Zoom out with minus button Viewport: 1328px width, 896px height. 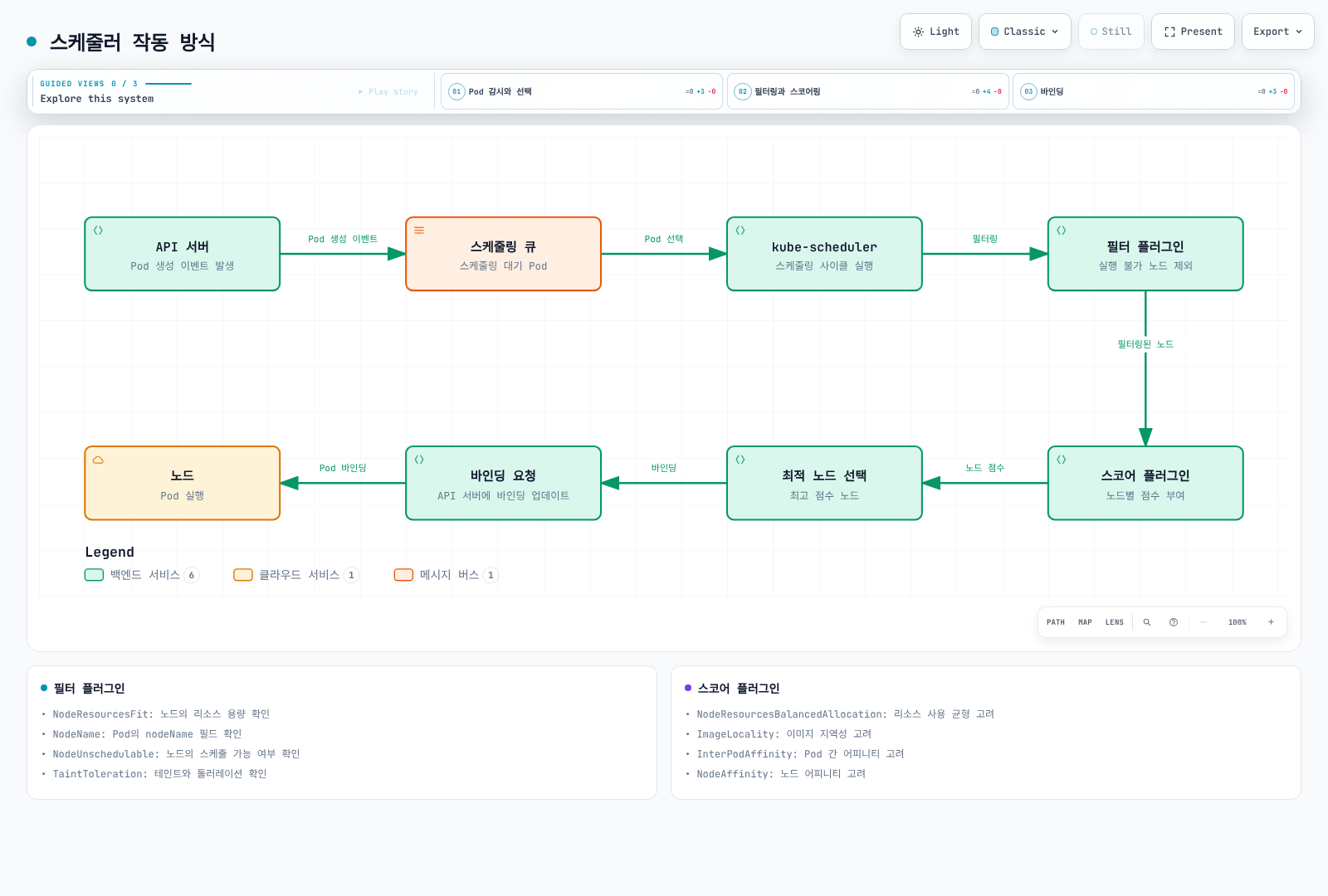point(1203,622)
